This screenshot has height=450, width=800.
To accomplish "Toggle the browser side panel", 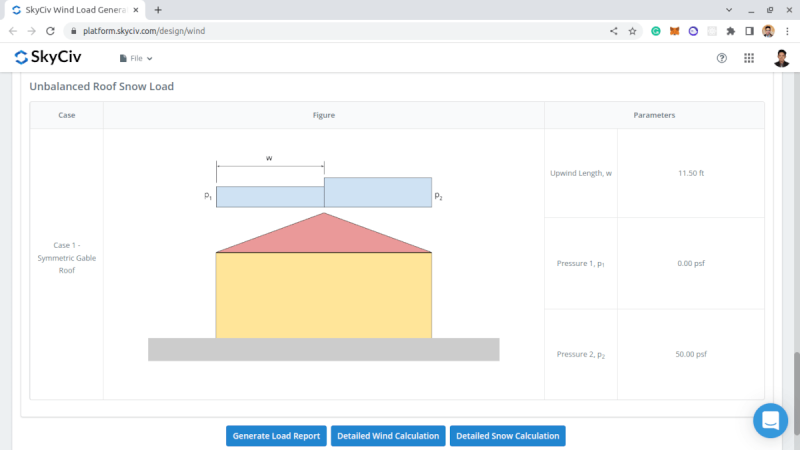I will click(749, 31).
